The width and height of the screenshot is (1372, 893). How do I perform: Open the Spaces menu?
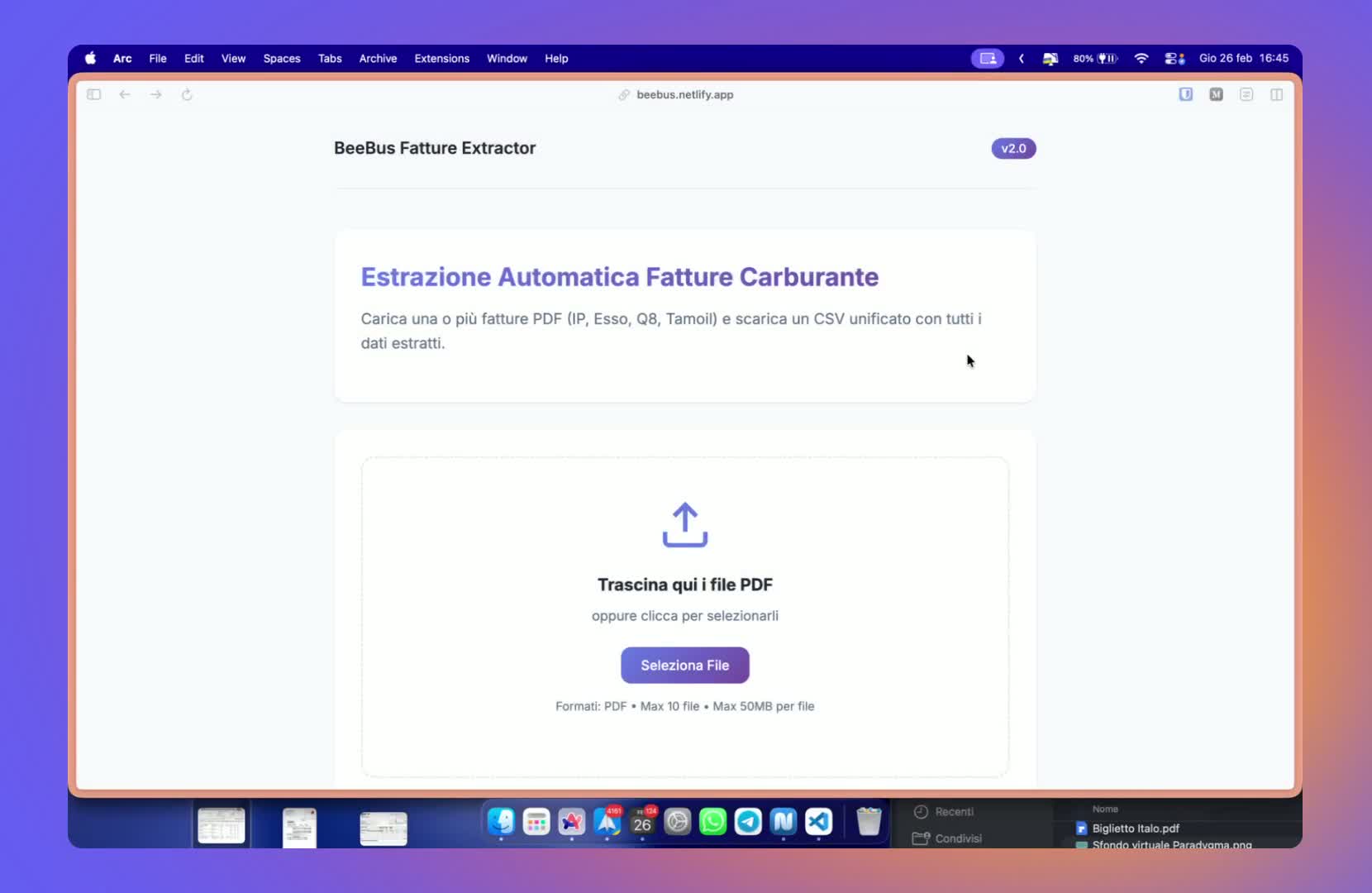[282, 59]
